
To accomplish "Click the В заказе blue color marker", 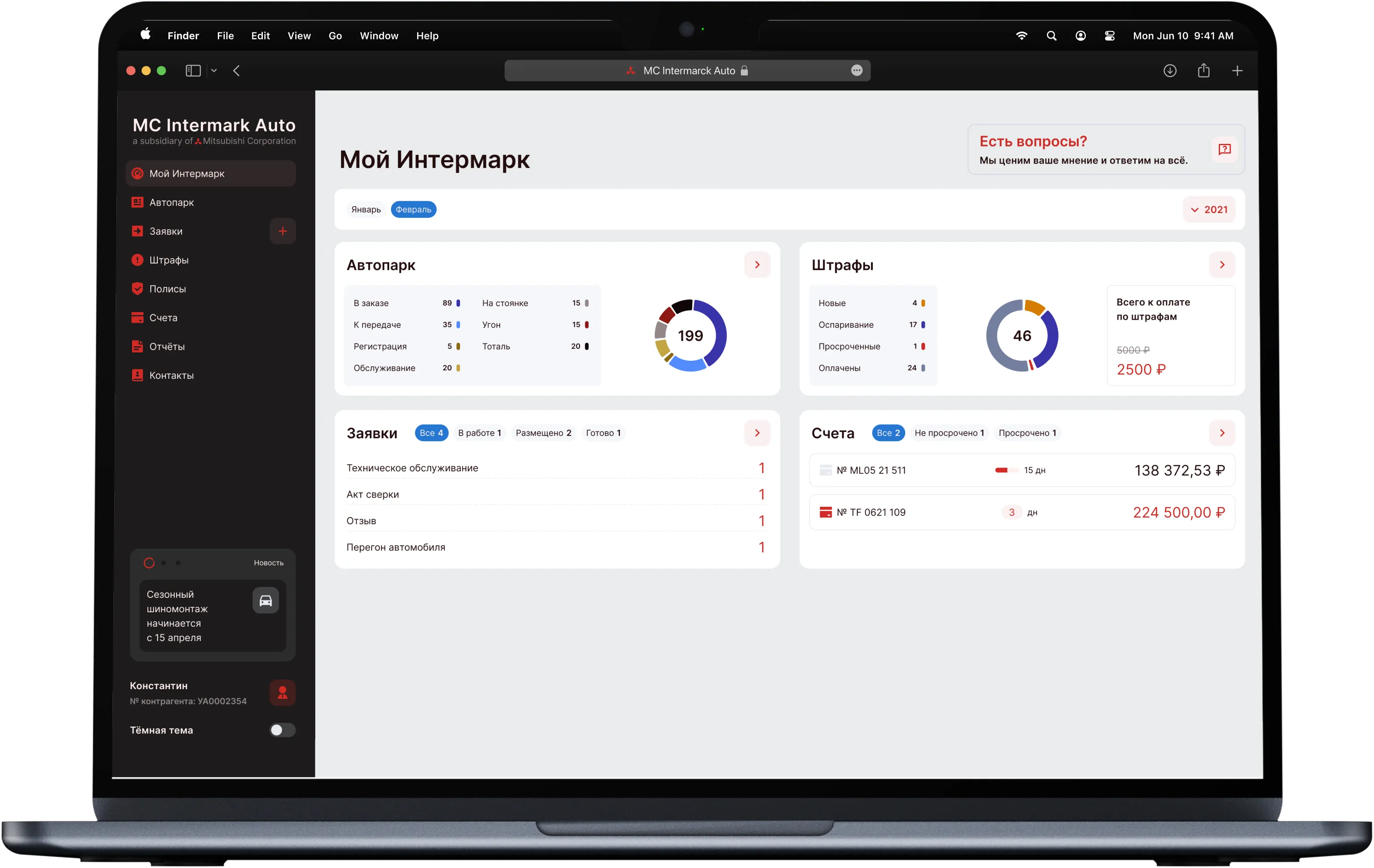I will (x=458, y=303).
